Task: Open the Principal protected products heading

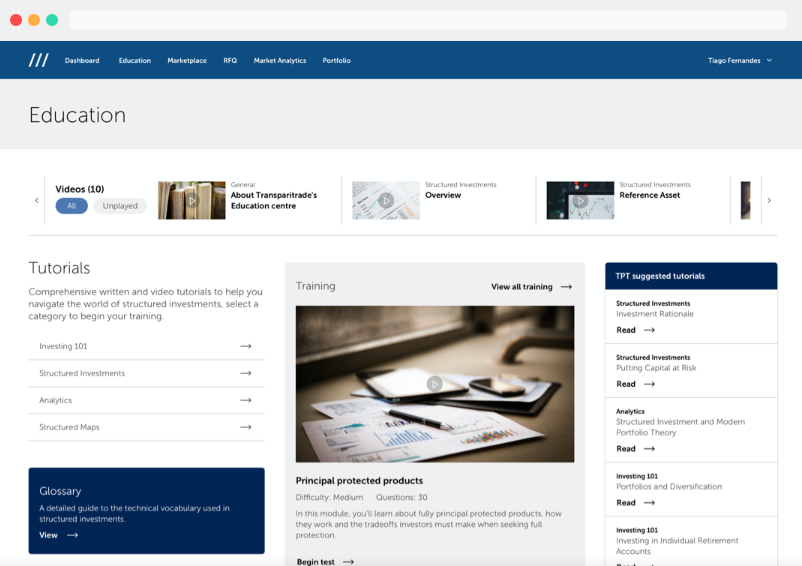Action: click(359, 481)
